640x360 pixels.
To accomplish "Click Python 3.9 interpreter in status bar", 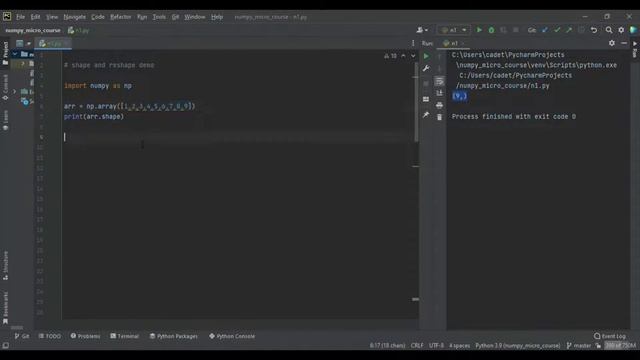I will tap(518, 345).
